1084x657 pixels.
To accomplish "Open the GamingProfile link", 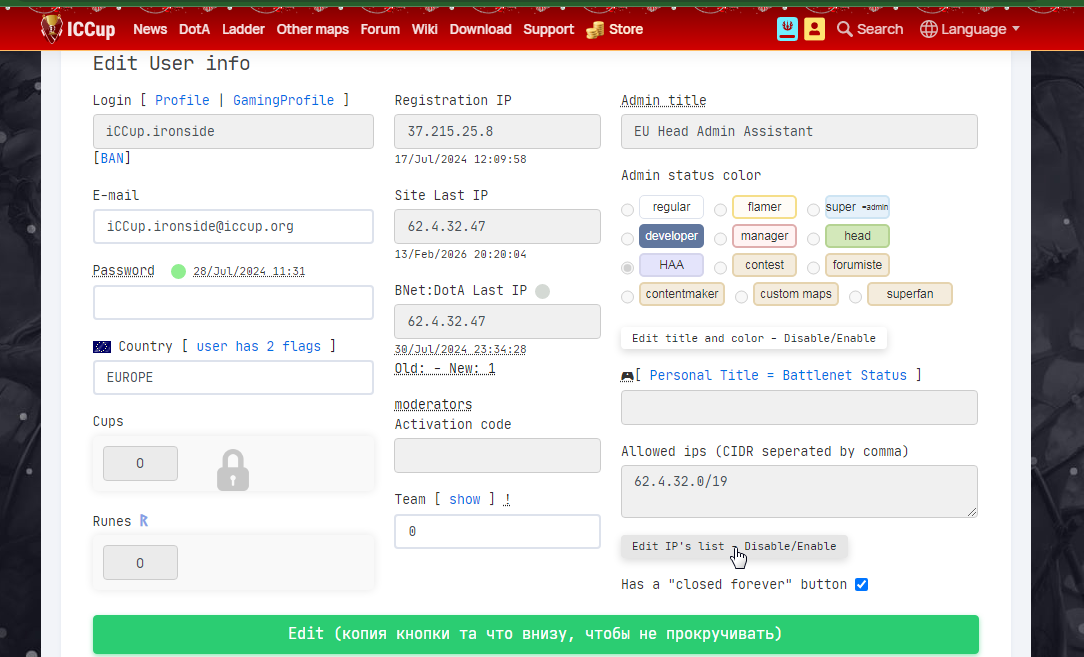I will point(283,100).
